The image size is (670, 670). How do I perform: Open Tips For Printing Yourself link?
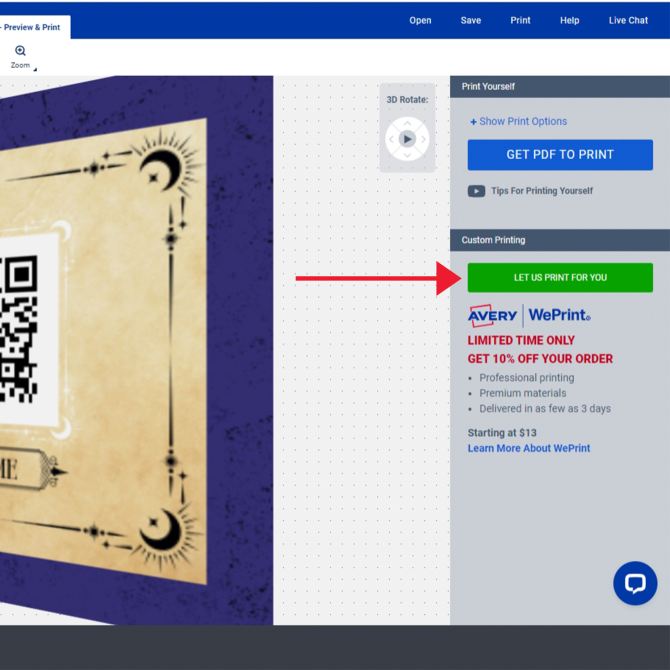542,191
